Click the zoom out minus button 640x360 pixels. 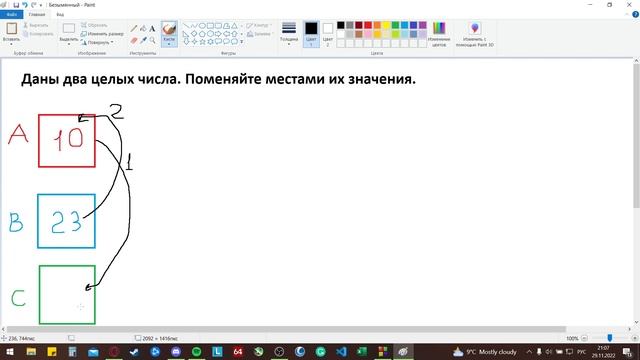(584, 338)
